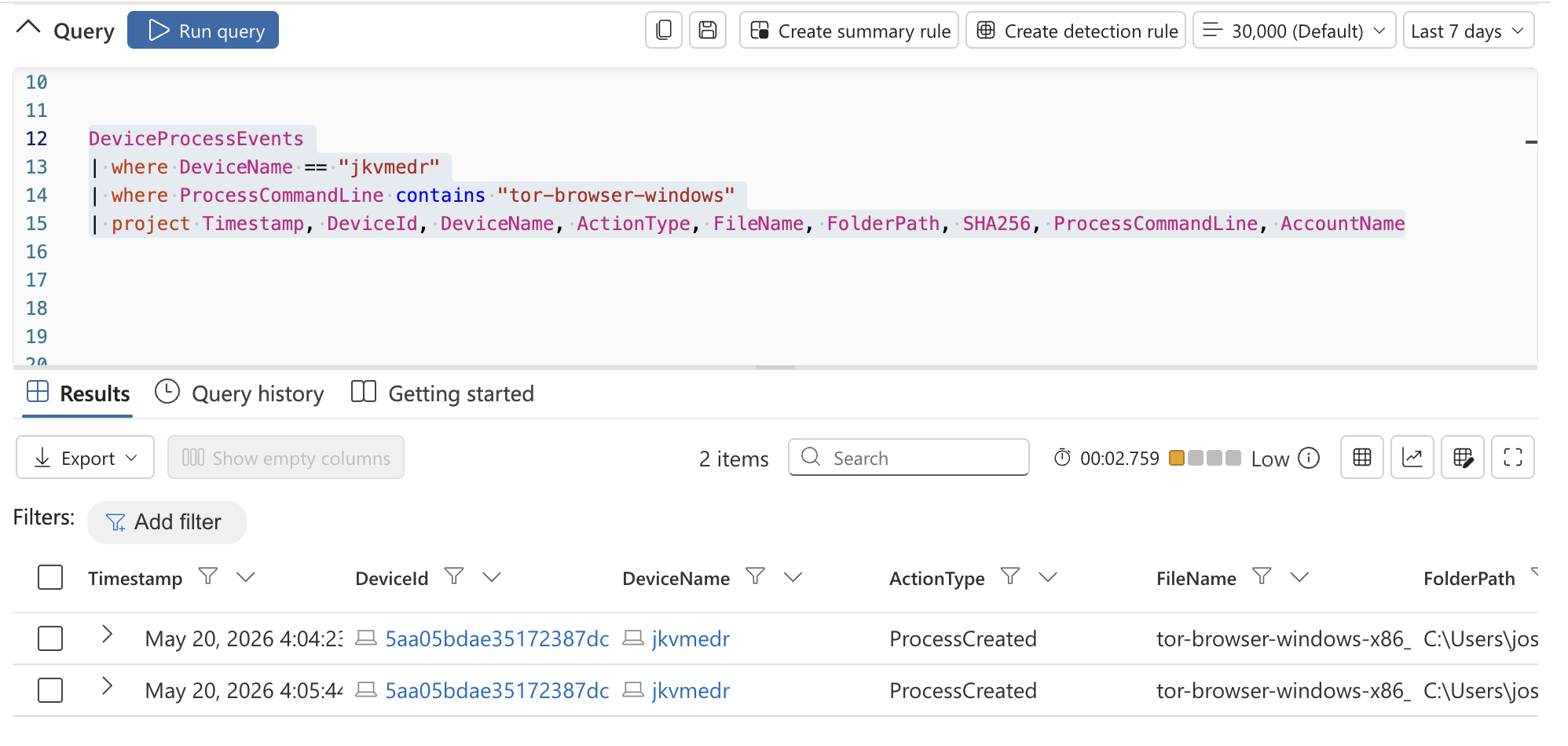Click the table edit link icon

point(1463,457)
